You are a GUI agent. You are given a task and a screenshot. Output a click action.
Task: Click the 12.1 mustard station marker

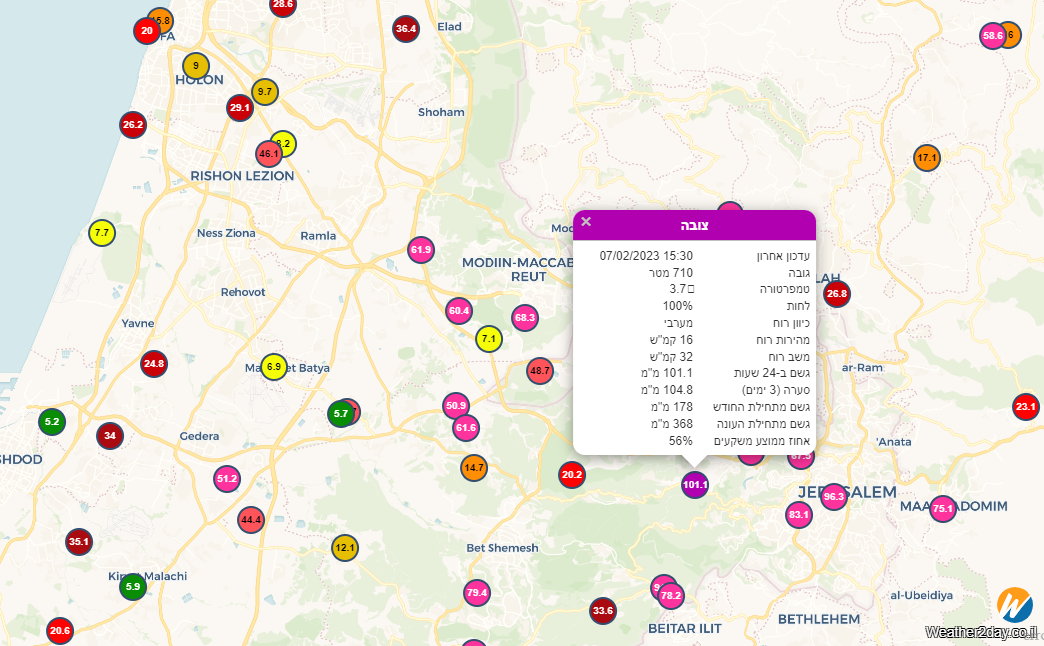[345, 548]
